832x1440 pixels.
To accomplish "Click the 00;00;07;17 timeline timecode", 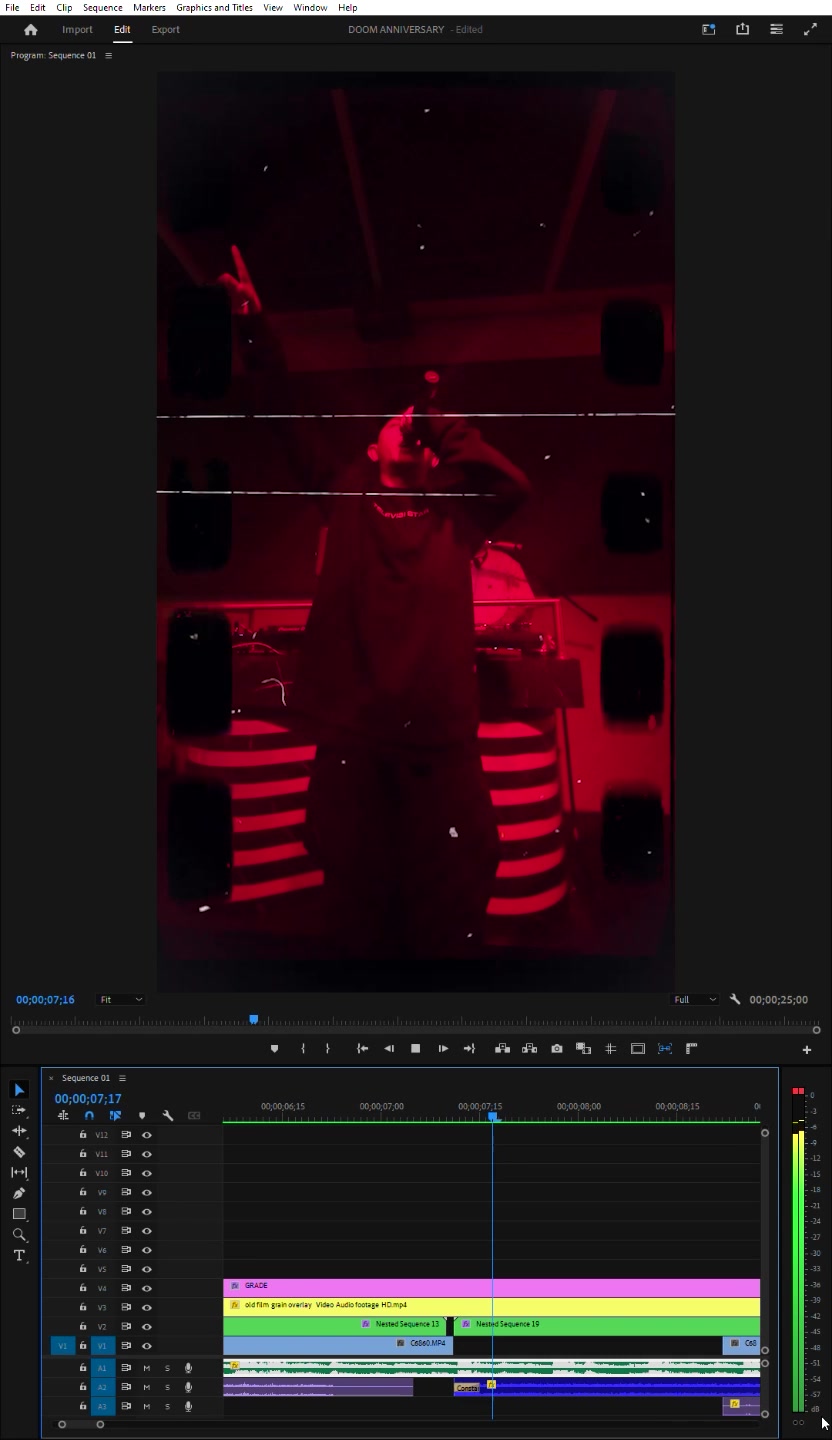I will (88, 1098).
